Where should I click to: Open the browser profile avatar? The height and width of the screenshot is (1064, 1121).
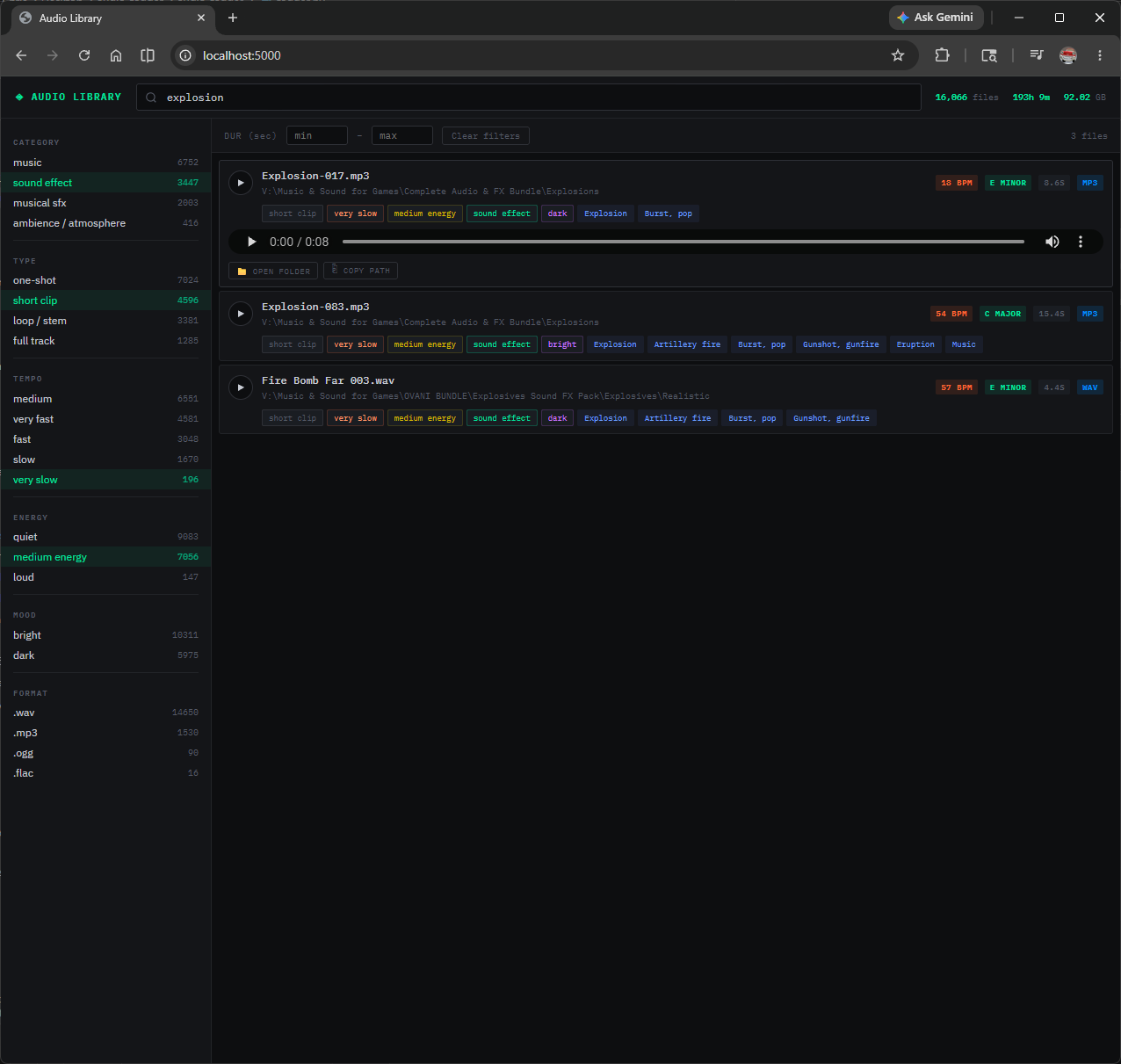coord(1068,55)
